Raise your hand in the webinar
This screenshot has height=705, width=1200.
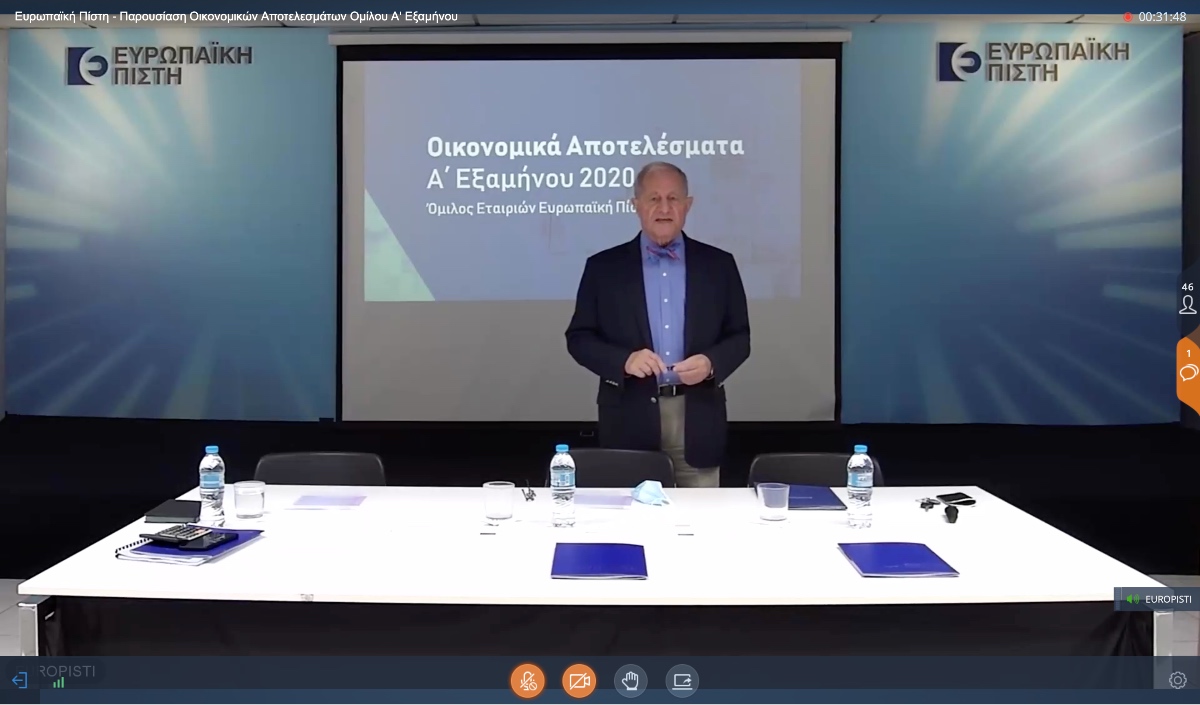pyautogui.click(x=630, y=681)
